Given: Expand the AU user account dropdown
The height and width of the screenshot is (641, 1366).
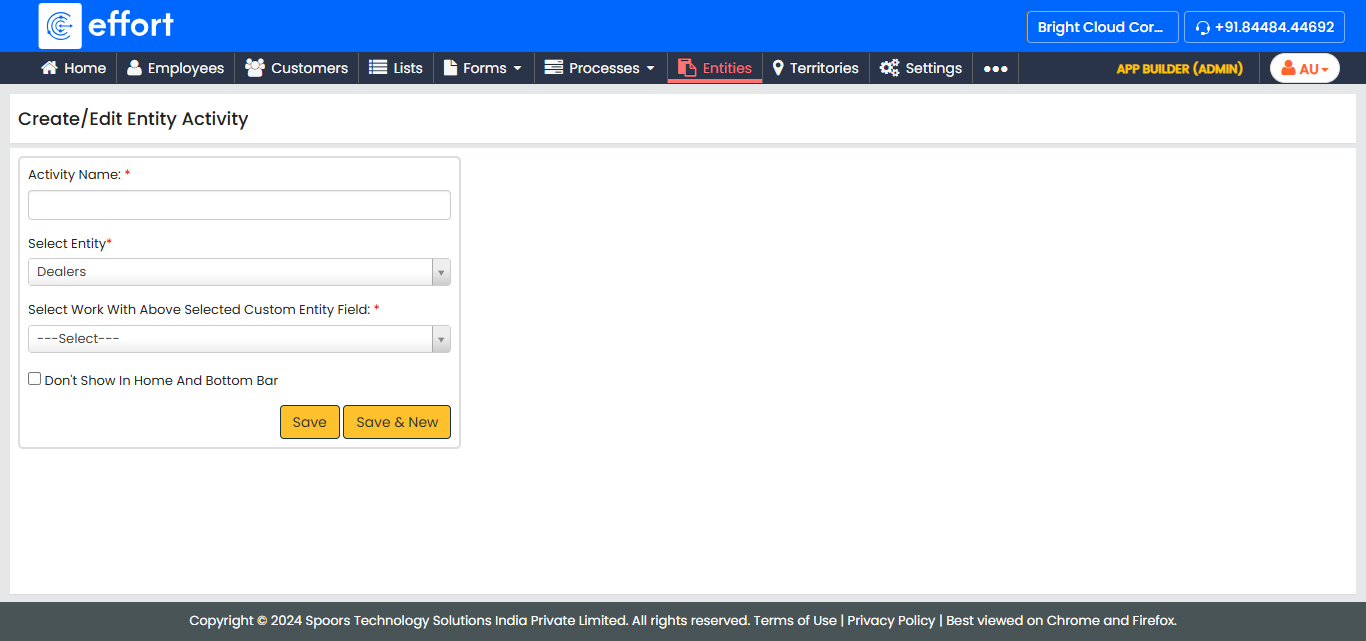Looking at the screenshot, I should (x=1304, y=68).
